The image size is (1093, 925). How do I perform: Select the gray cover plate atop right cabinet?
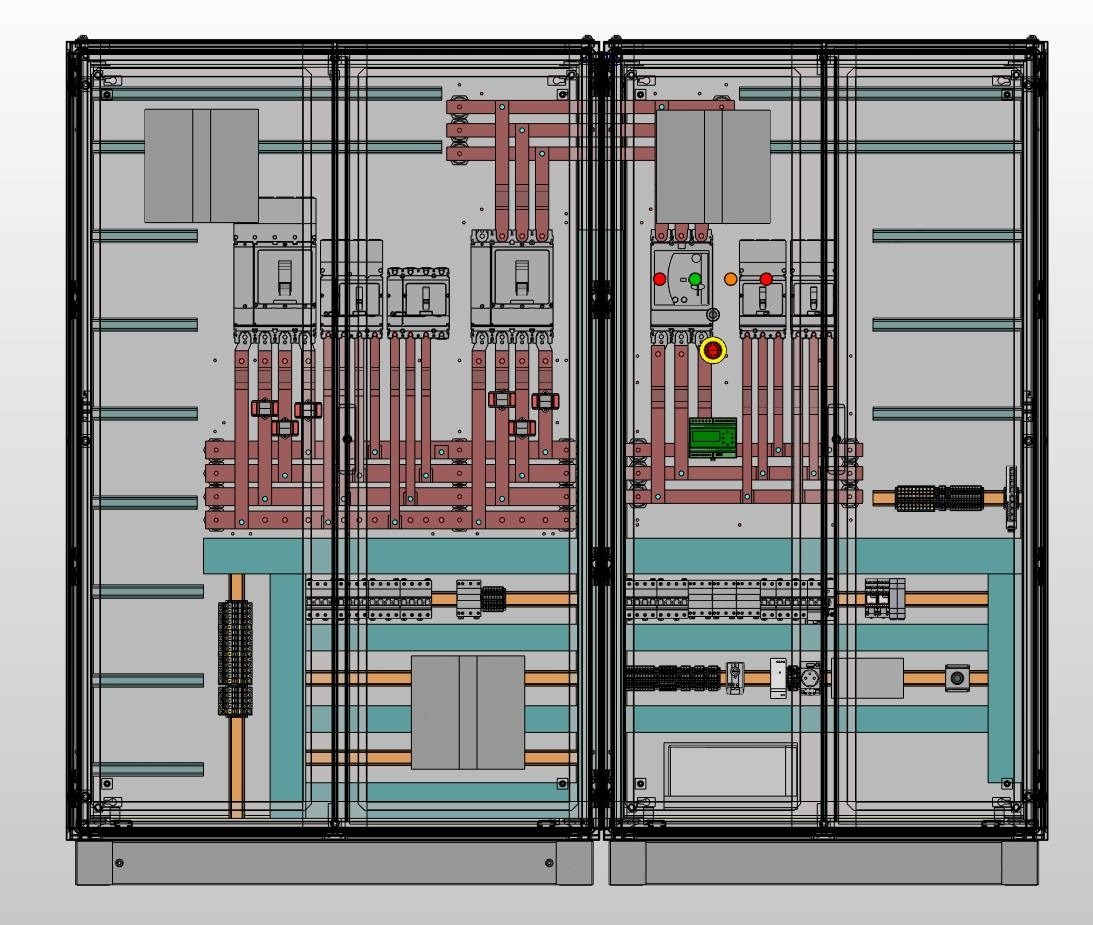pyautogui.click(x=713, y=167)
